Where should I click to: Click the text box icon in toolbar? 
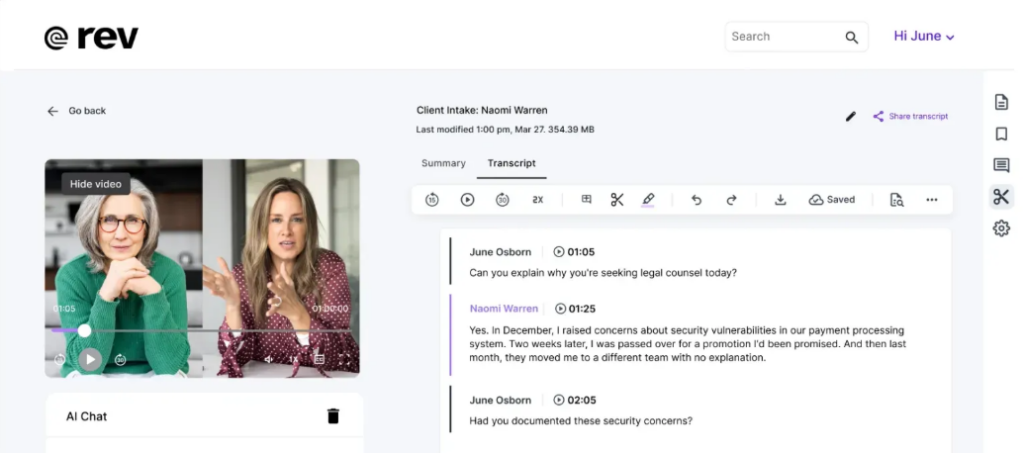pos(586,199)
